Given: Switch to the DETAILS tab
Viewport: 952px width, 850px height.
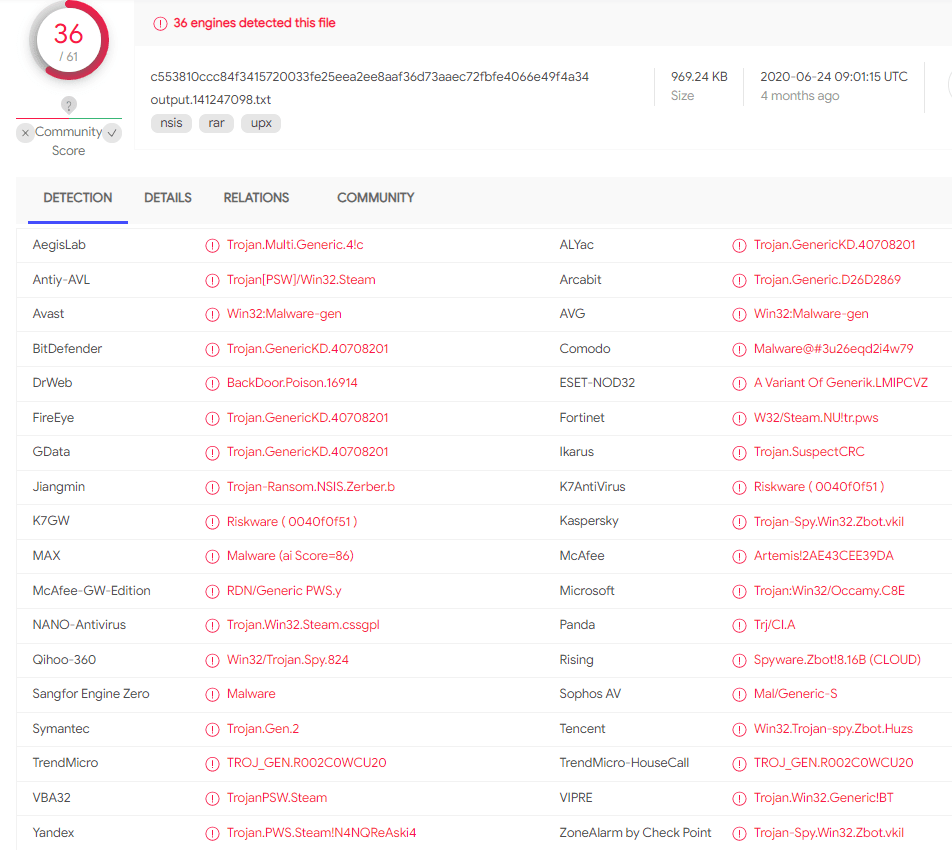Looking at the screenshot, I should (x=168, y=198).
